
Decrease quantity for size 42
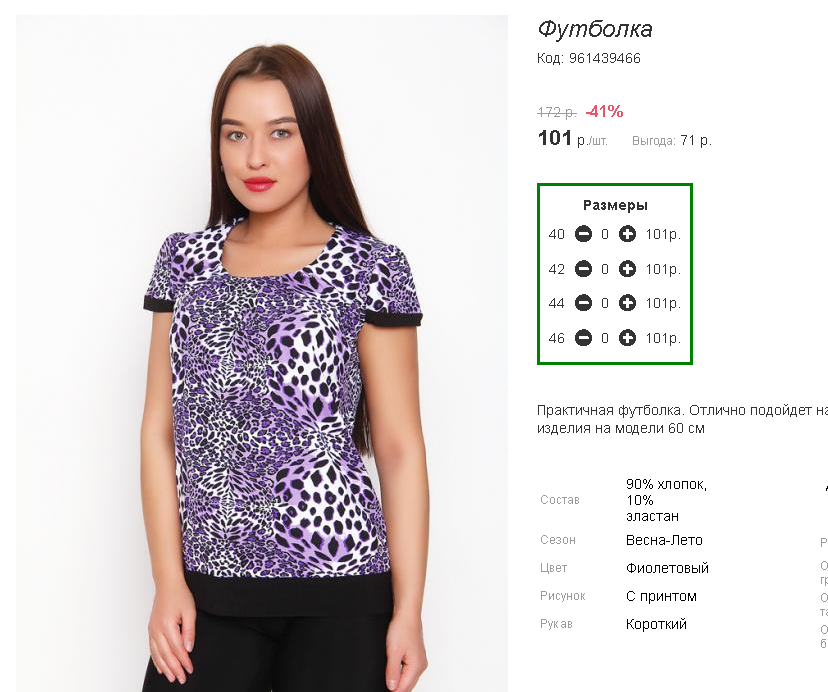click(583, 269)
